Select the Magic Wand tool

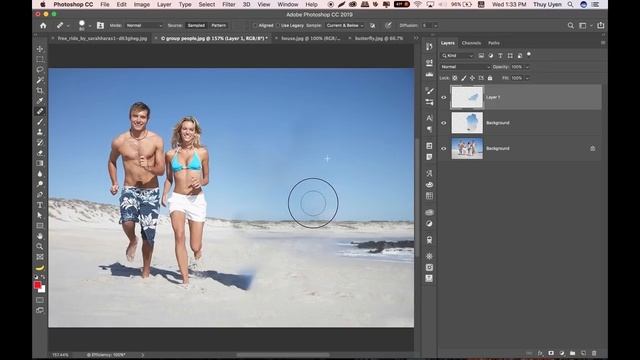pyautogui.click(x=40, y=80)
